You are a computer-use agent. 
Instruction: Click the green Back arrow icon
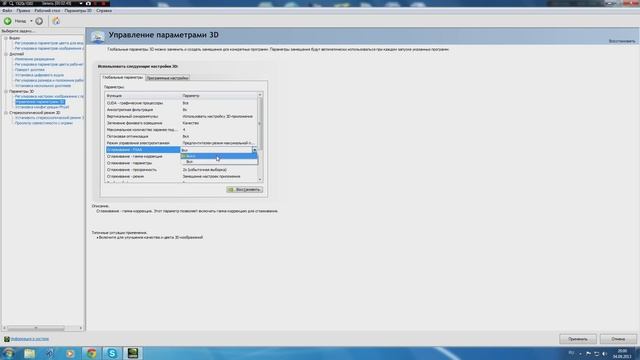point(8,21)
